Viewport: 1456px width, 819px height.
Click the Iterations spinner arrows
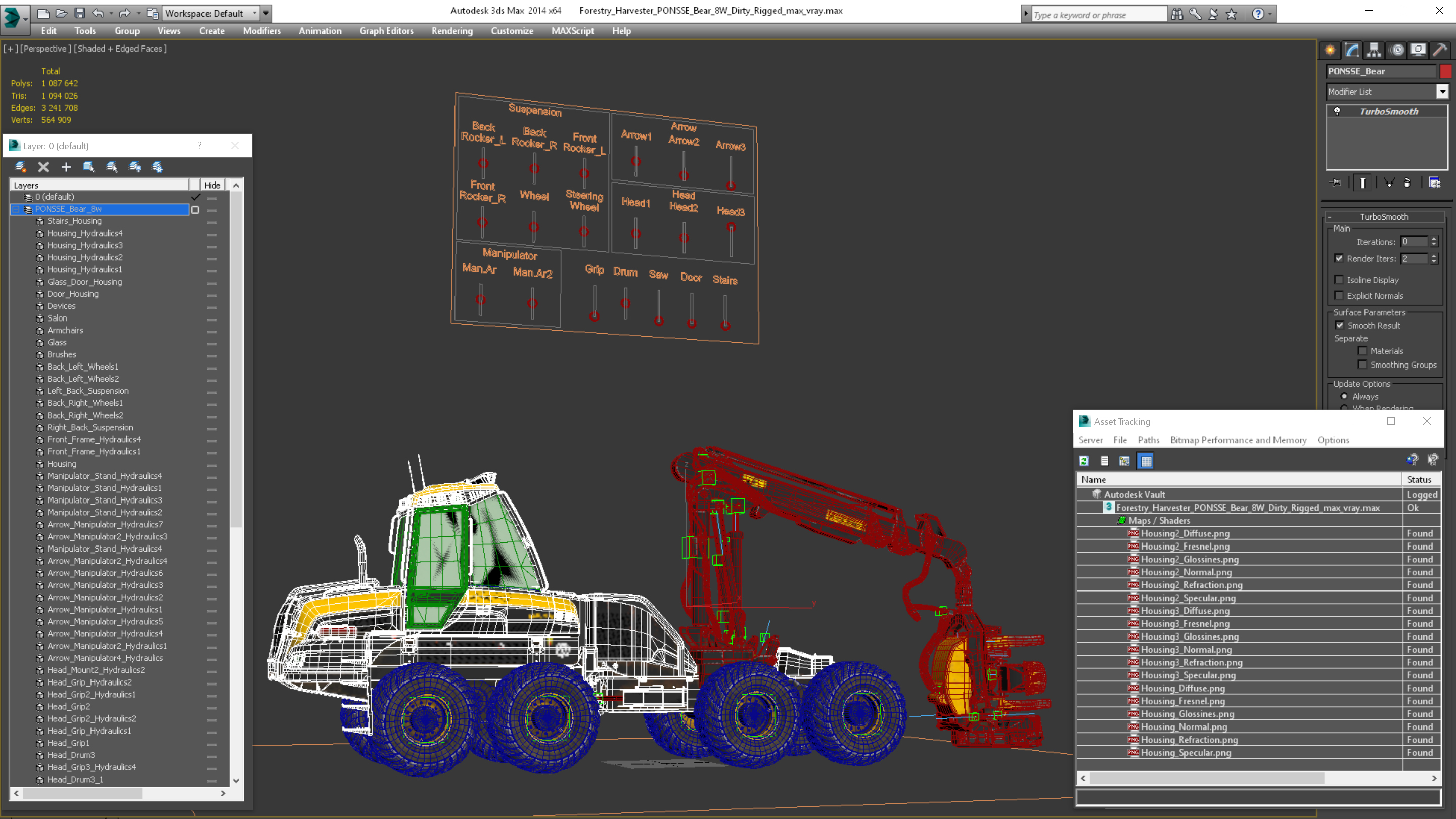tap(1433, 241)
